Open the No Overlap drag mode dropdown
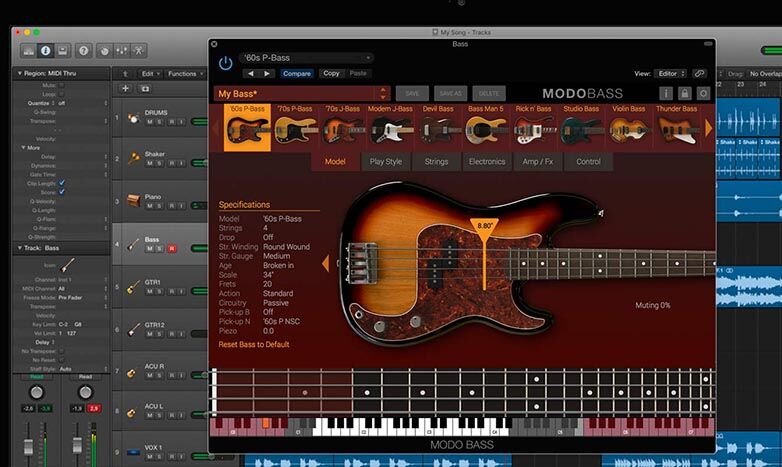Image resolution: width=782 pixels, height=467 pixels. pos(765,74)
